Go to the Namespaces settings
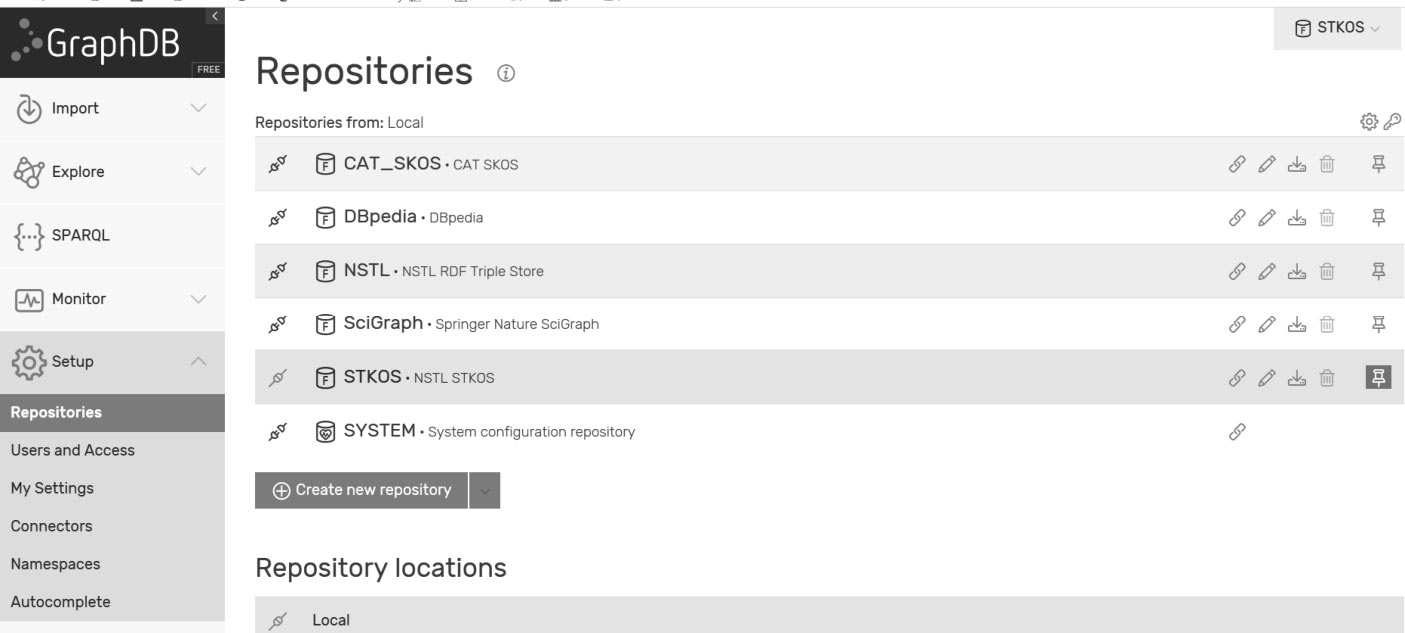1405x633 pixels. tap(55, 564)
